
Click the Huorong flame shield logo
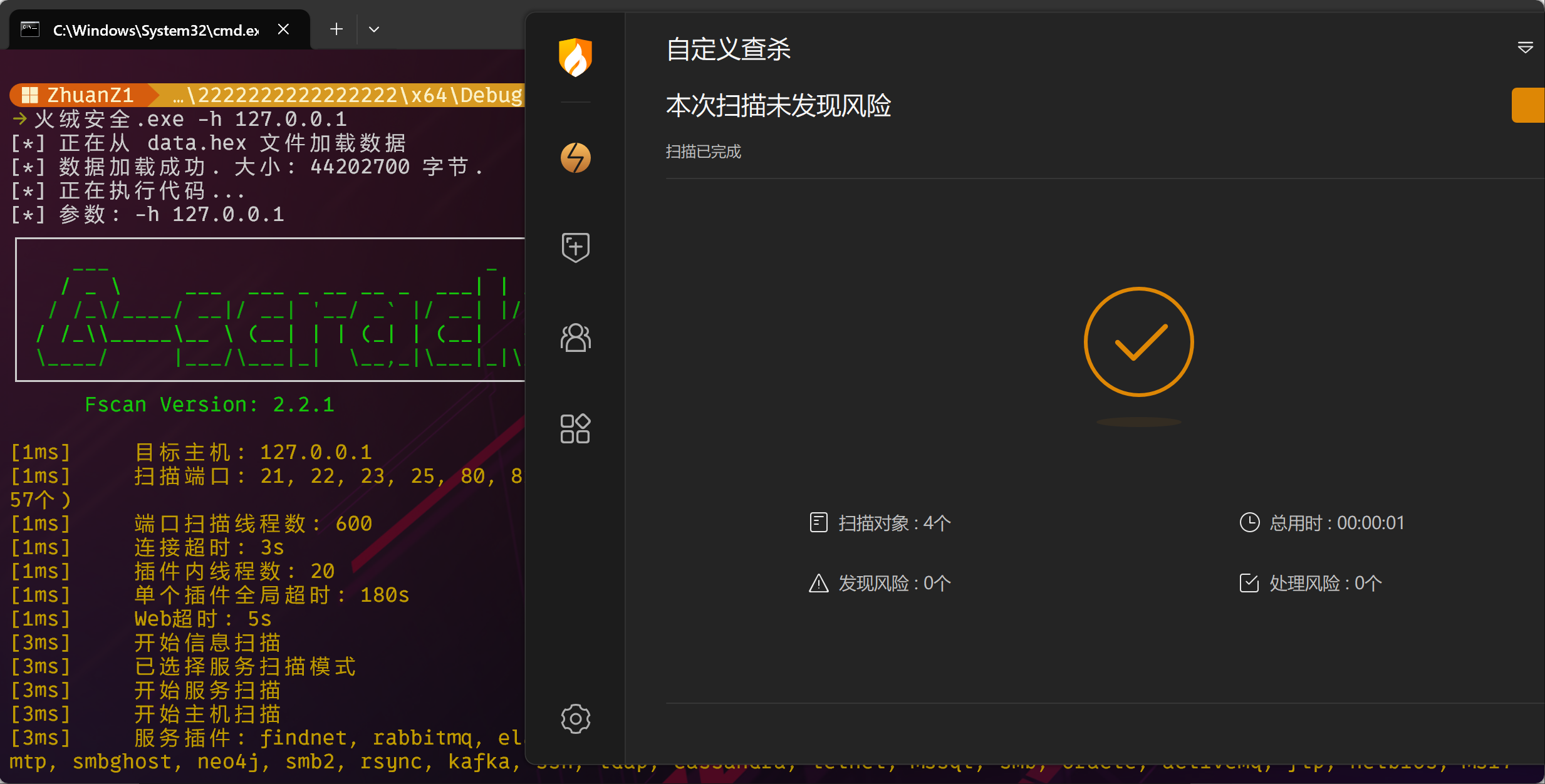(x=575, y=57)
